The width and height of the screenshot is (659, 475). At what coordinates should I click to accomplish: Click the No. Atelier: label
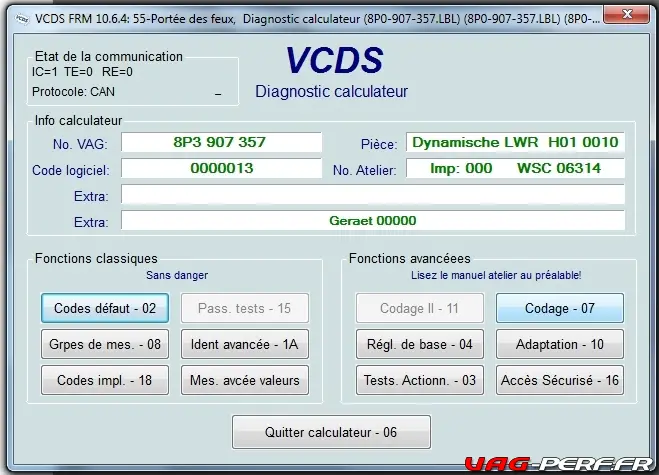(x=365, y=170)
